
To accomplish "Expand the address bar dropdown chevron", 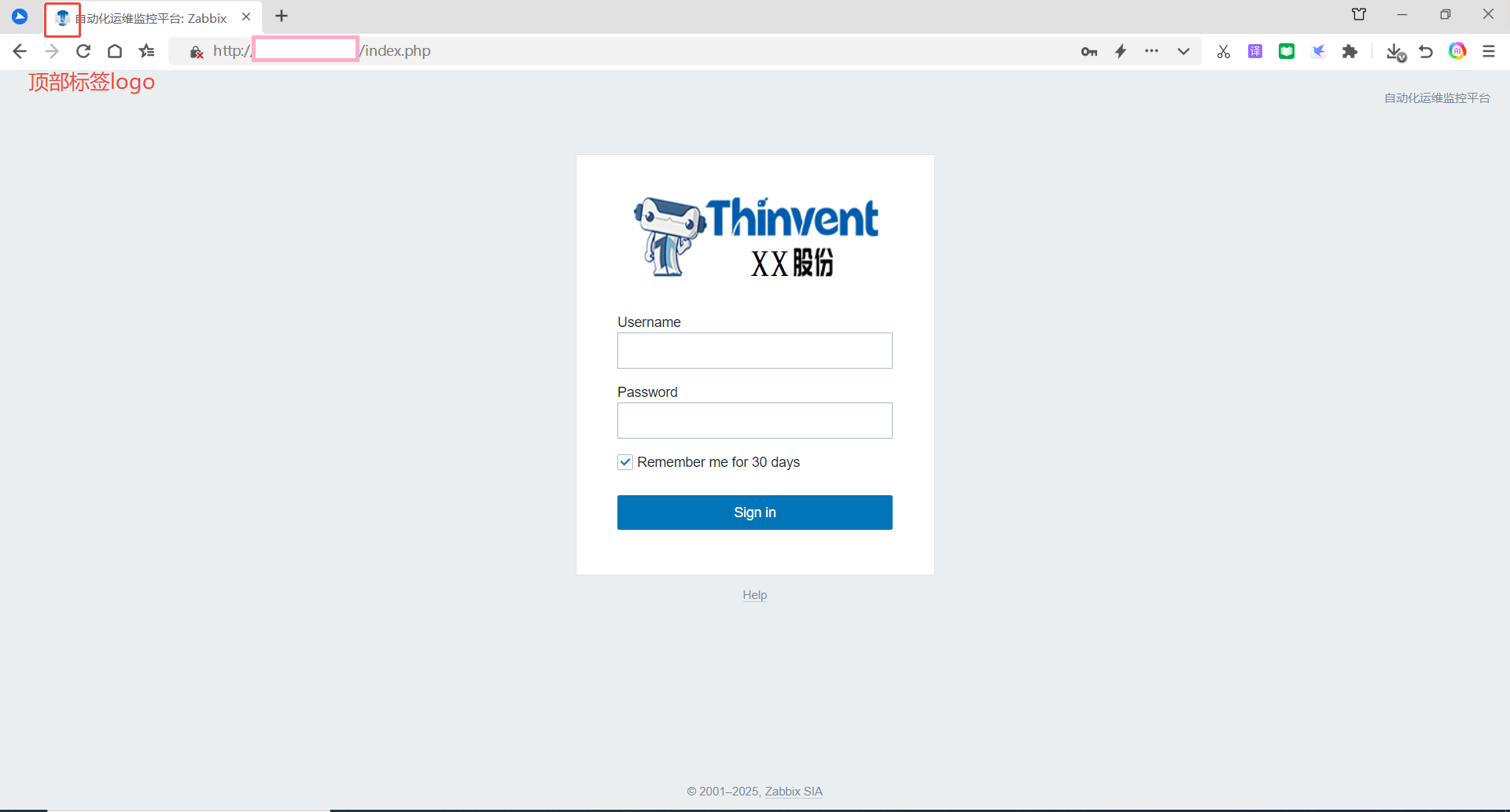I will point(1184,51).
